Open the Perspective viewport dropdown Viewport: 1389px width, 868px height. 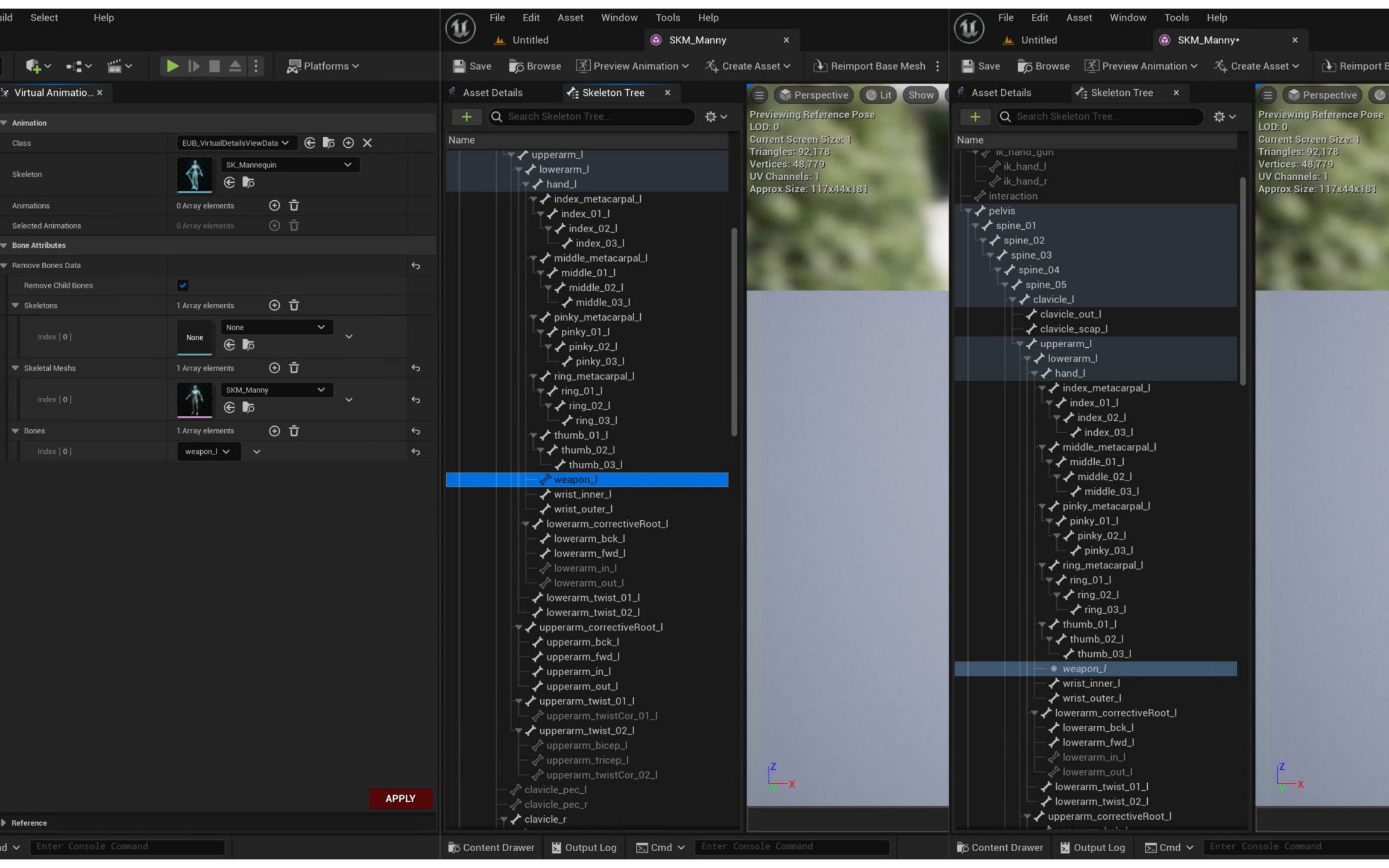(813, 95)
